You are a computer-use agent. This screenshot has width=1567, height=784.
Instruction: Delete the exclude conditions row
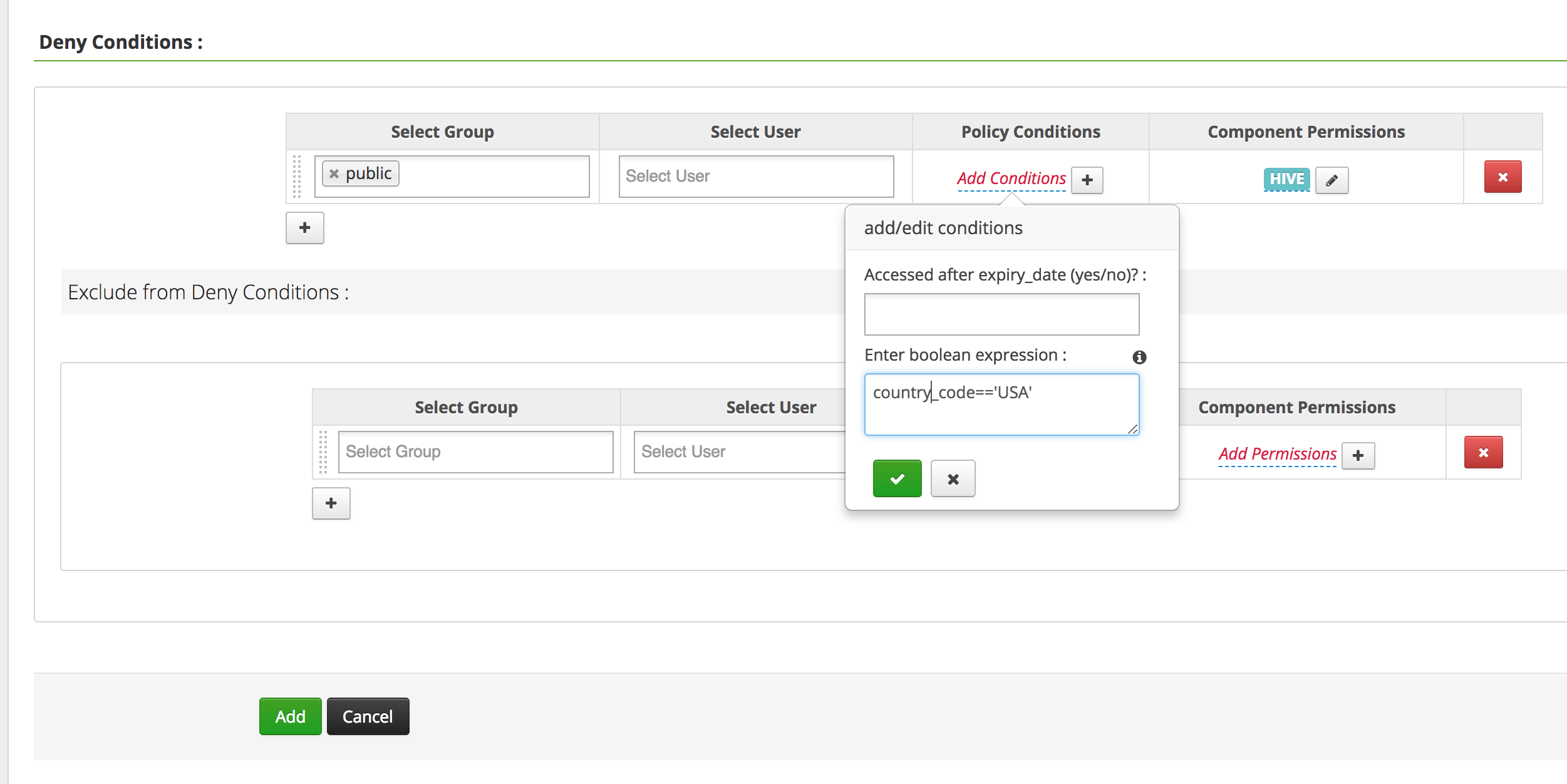point(1482,453)
